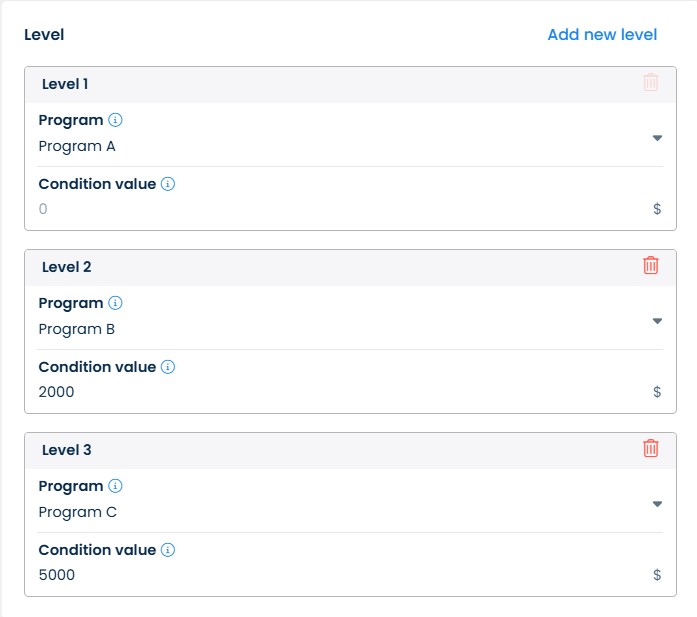
Task: Focus Level 1 condition value field
Action: 340,209
